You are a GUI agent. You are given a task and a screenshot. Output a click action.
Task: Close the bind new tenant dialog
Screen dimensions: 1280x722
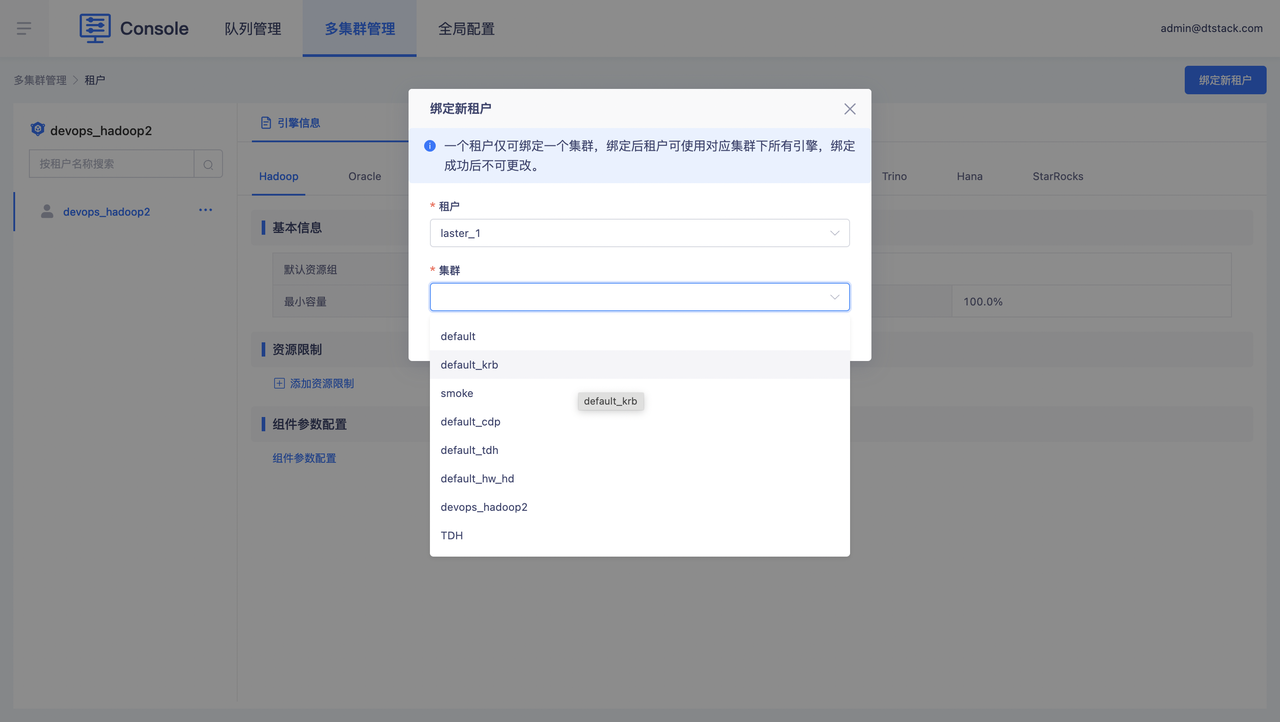pyautogui.click(x=850, y=109)
